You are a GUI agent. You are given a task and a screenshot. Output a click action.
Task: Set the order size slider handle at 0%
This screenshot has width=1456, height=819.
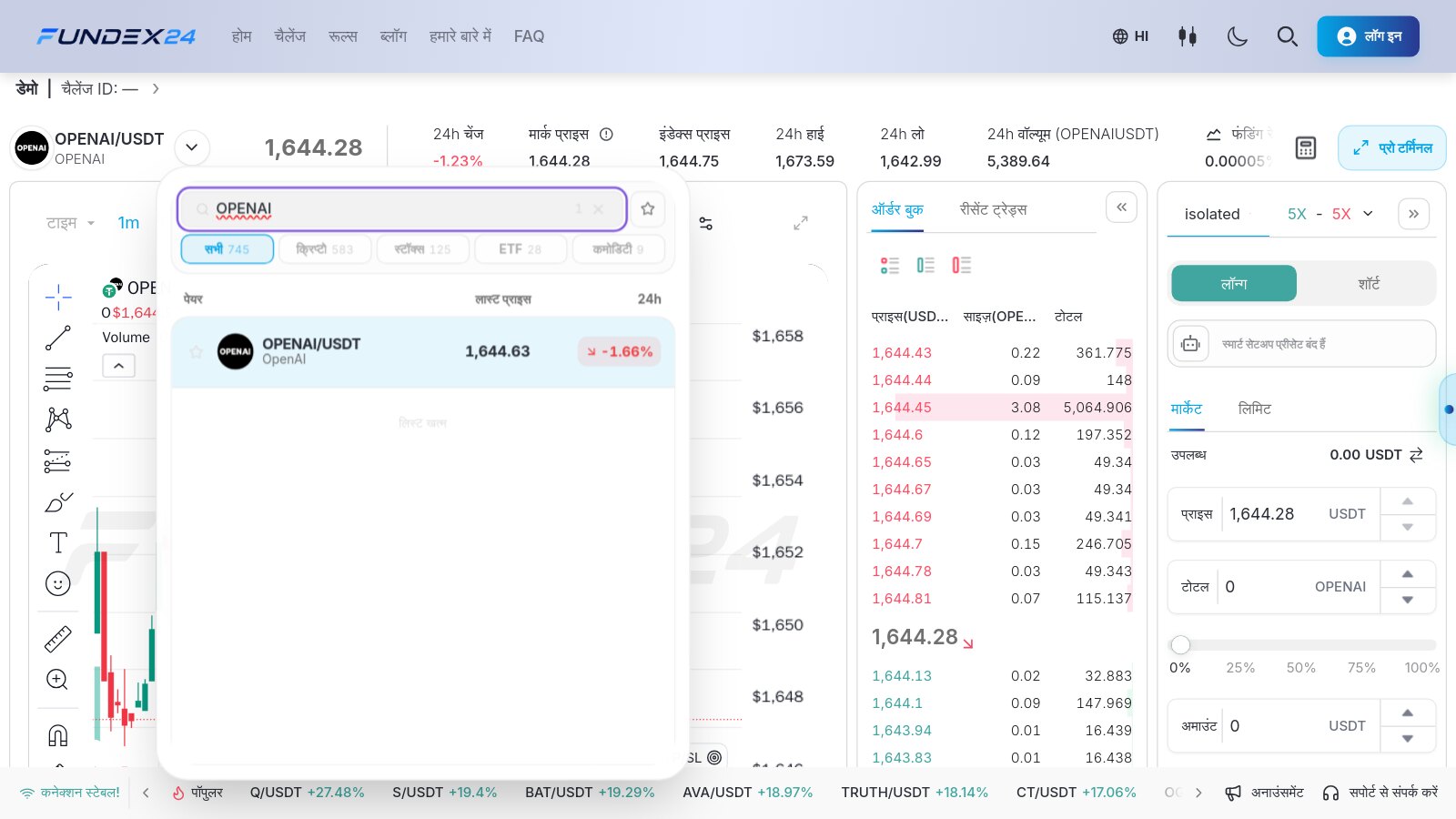[x=1180, y=645]
